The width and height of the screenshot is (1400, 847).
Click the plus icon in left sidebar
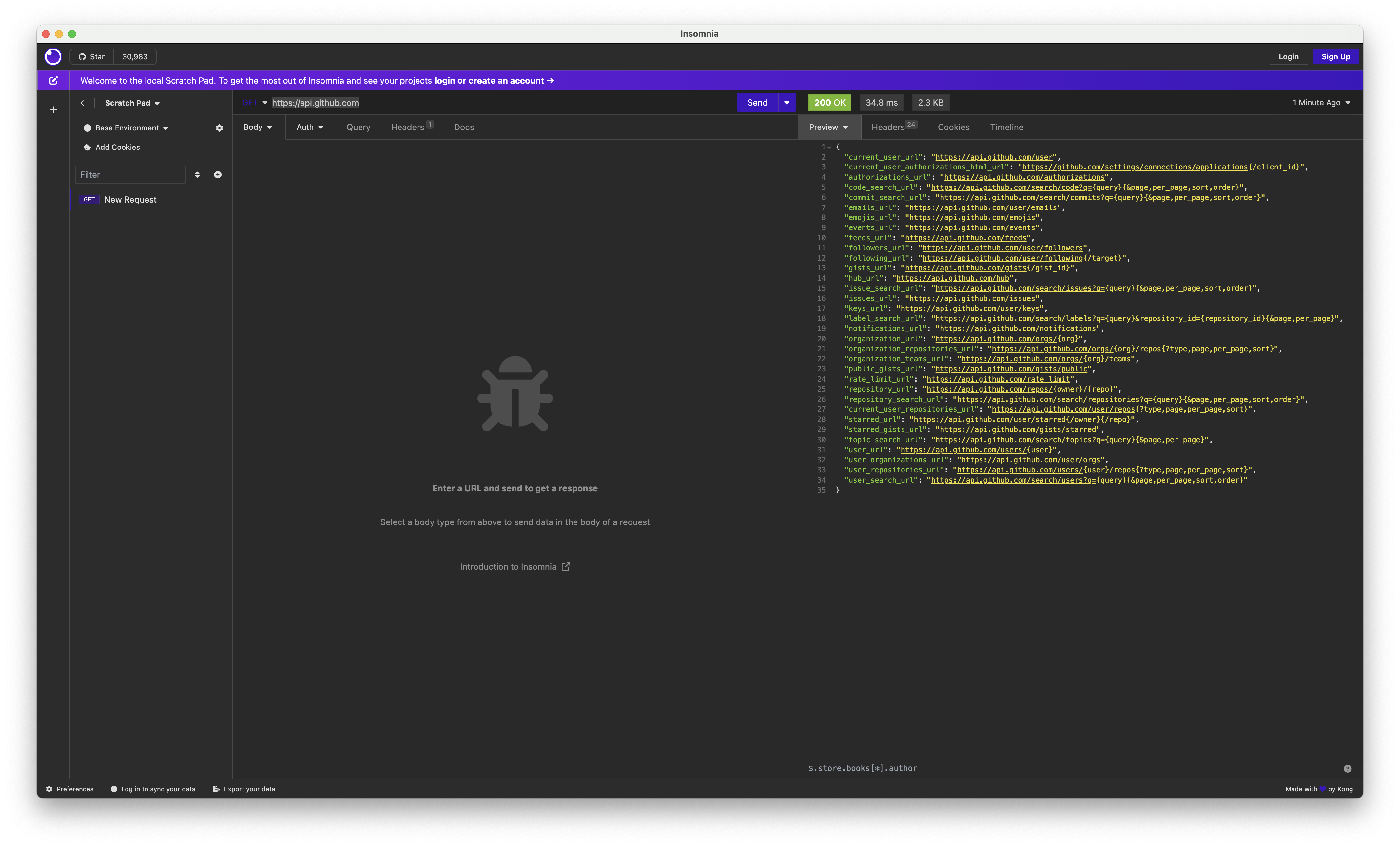(x=53, y=110)
